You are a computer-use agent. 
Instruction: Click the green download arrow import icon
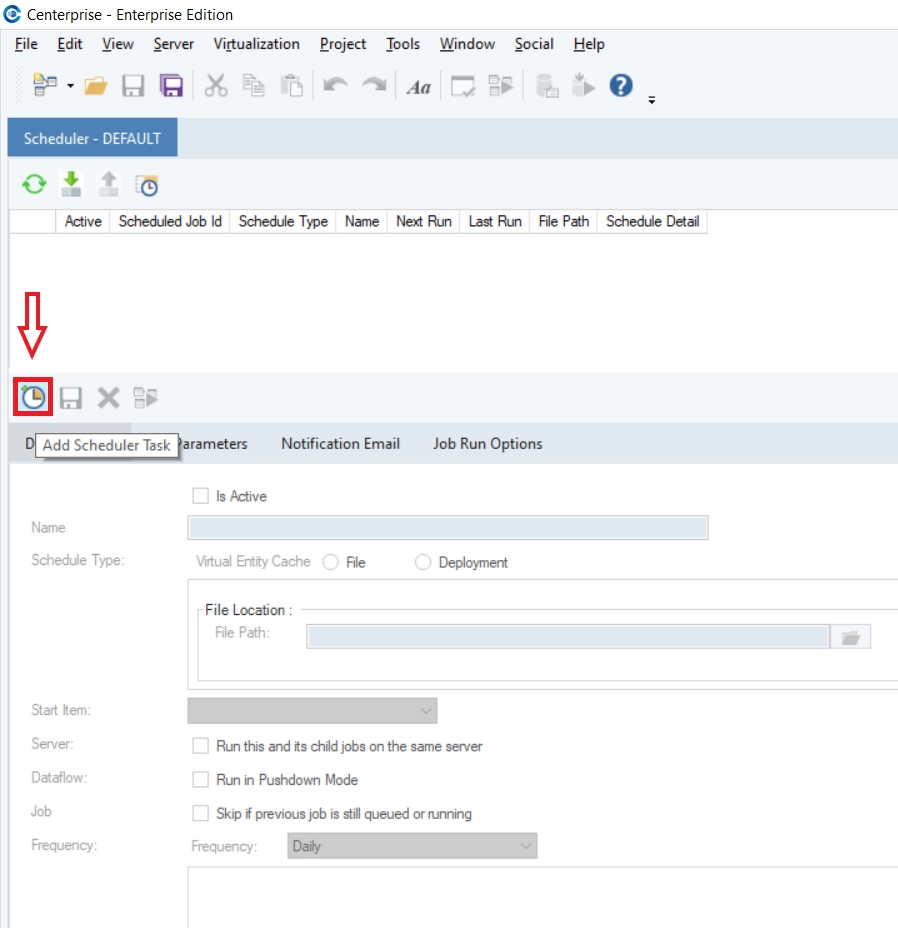[x=71, y=184]
